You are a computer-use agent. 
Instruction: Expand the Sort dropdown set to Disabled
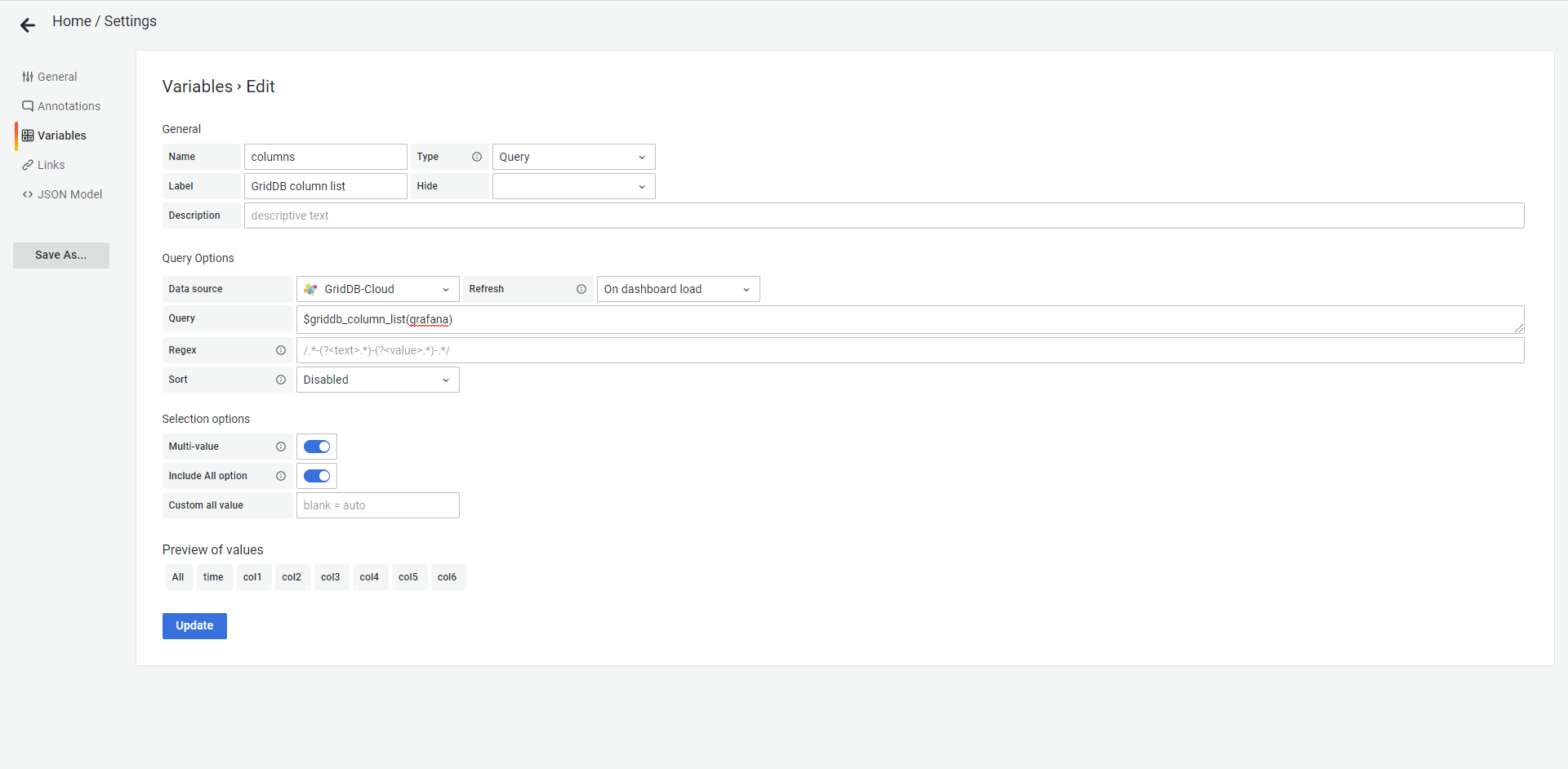coord(377,380)
